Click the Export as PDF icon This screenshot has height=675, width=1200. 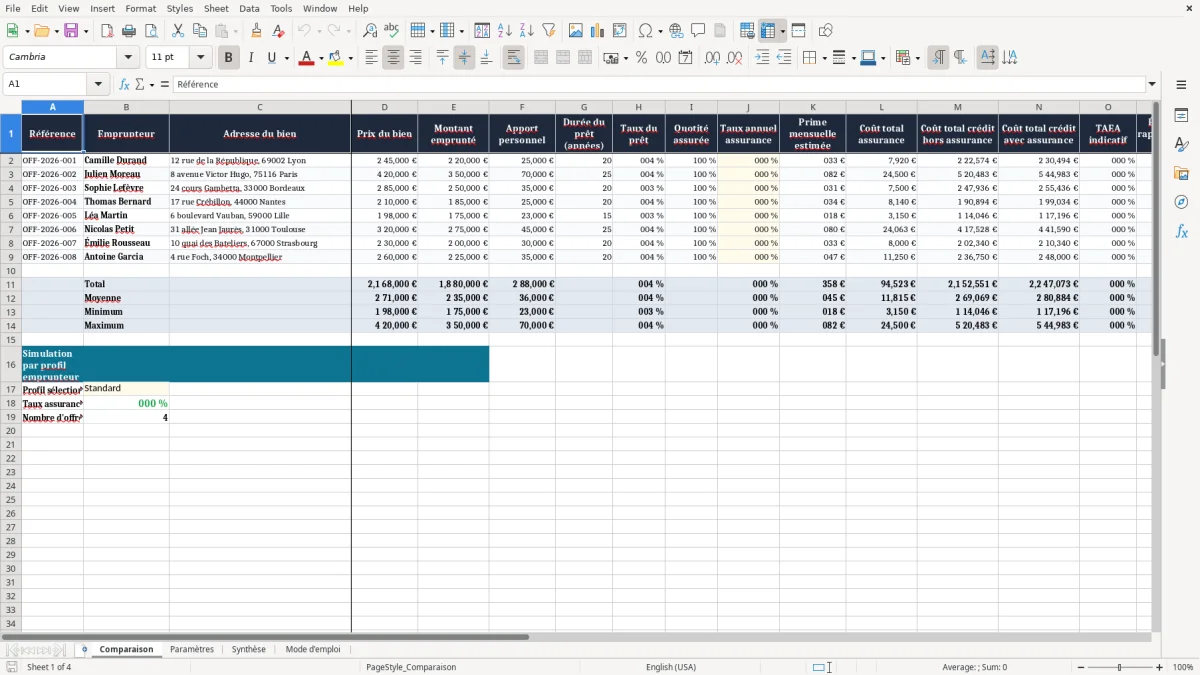[x=107, y=31]
